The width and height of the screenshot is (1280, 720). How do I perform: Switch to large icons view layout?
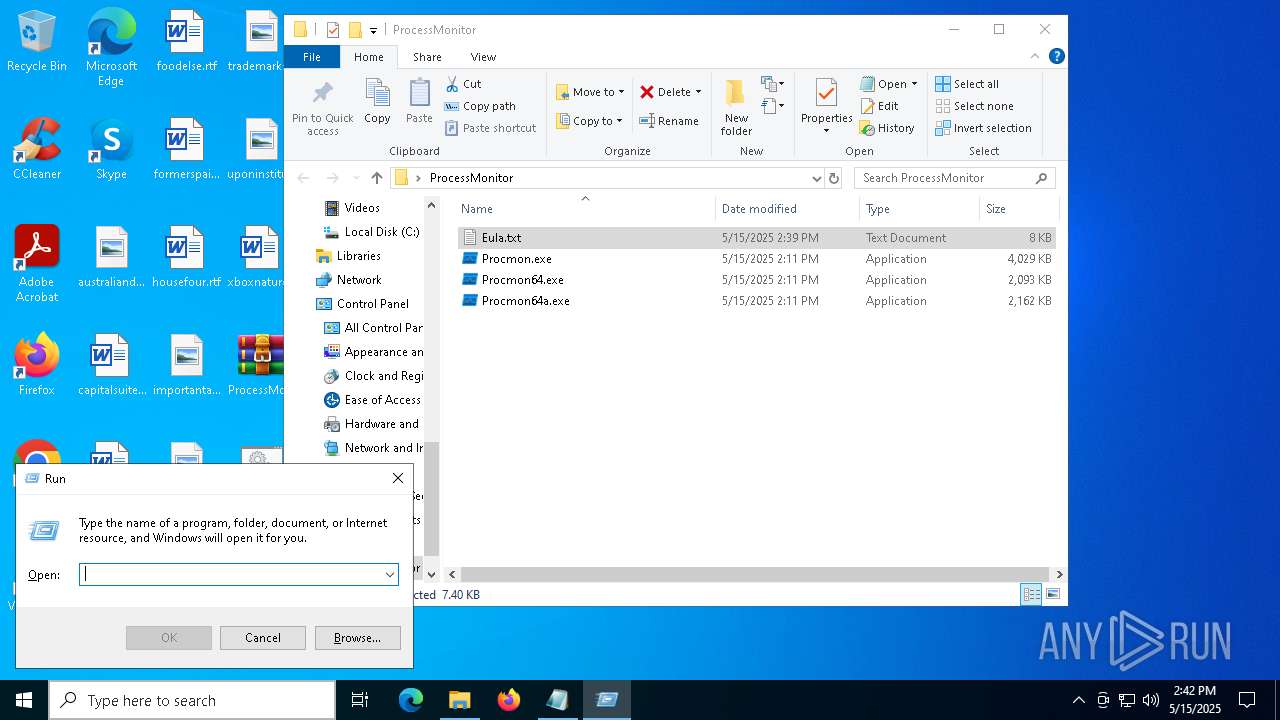click(1052, 594)
